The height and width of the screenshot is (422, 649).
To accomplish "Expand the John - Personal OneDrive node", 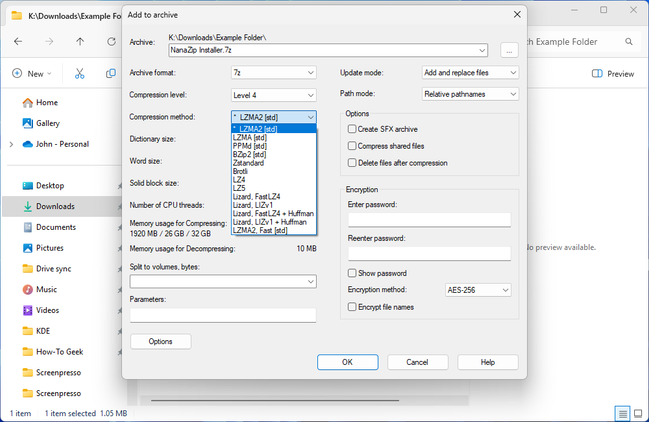I will (x=12, y=144).
